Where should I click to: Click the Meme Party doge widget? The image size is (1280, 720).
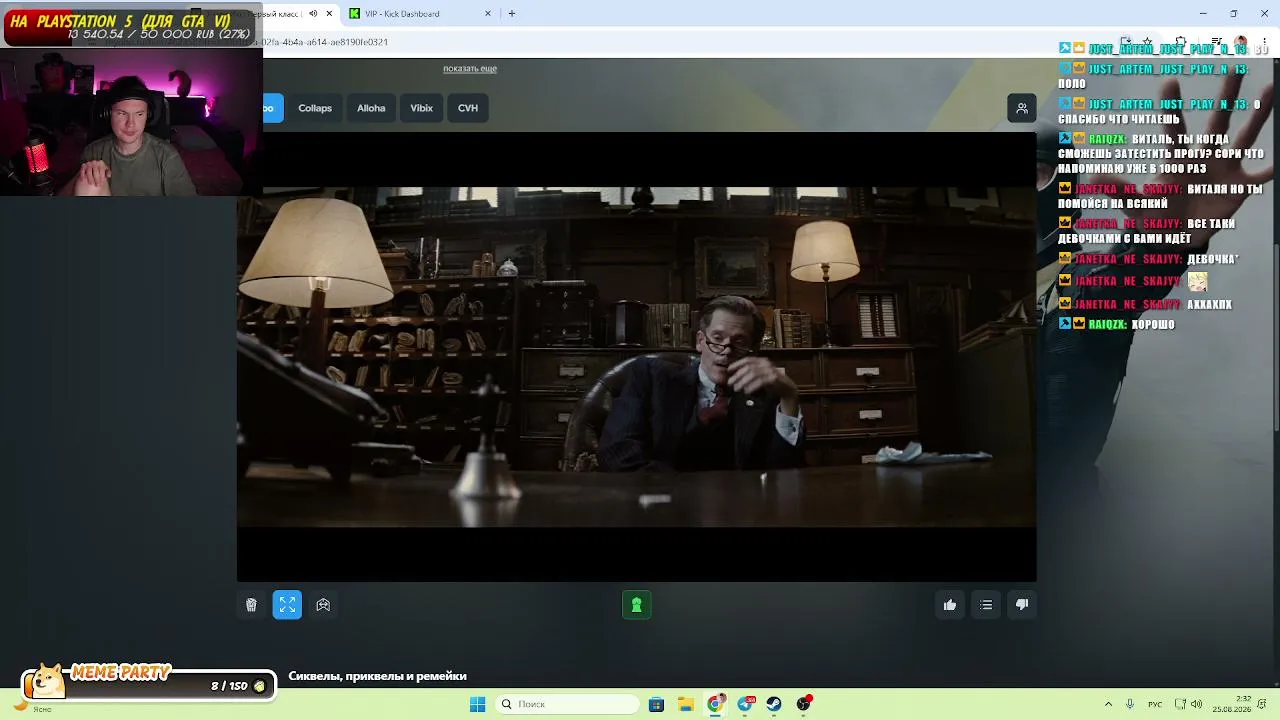coord(147,682)
